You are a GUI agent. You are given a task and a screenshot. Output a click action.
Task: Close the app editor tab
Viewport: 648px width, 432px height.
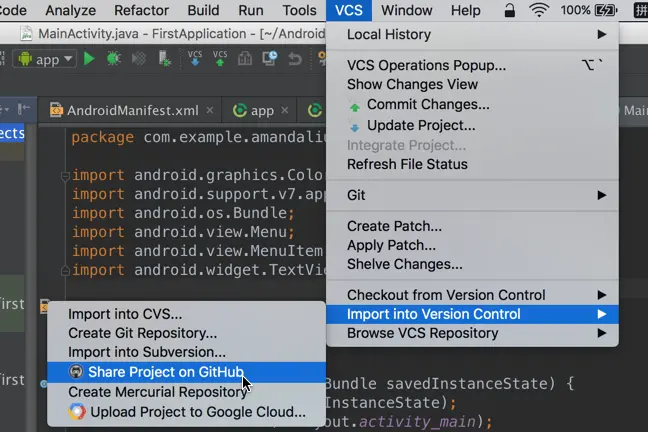(285, 110)
